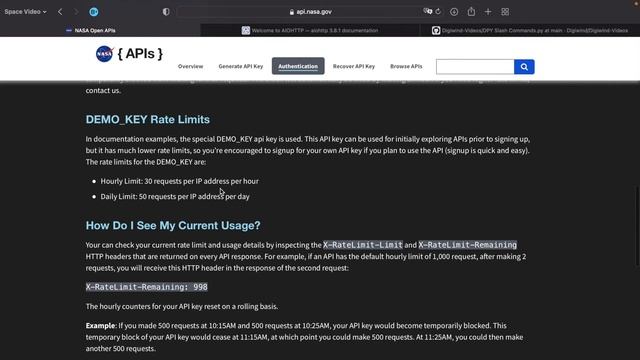Click the X-RateLimit-Remaining header code in paragraph

[x=467, y=245]
